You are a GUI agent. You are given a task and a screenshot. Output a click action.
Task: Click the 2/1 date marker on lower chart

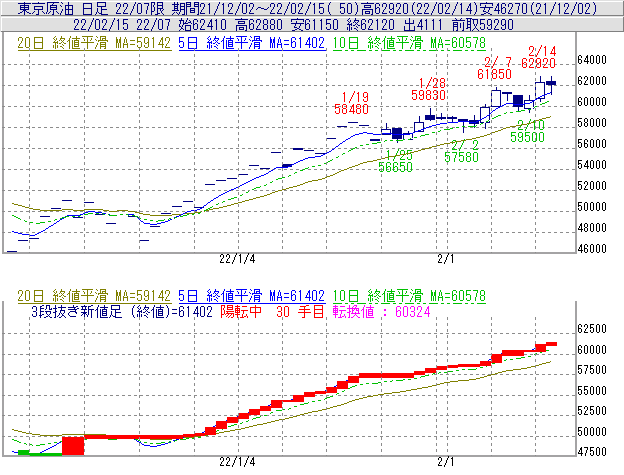click(x=446, y=462)
